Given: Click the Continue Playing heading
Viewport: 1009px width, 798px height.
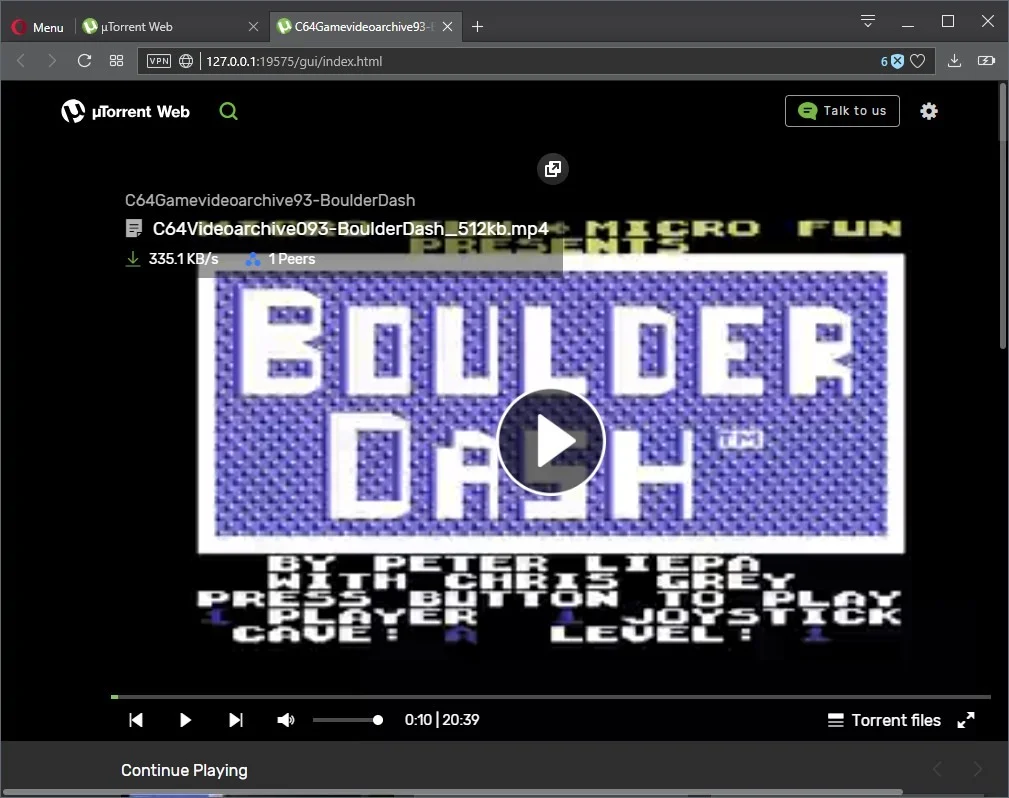Looking at the screenshot, I should coord(184,770).
